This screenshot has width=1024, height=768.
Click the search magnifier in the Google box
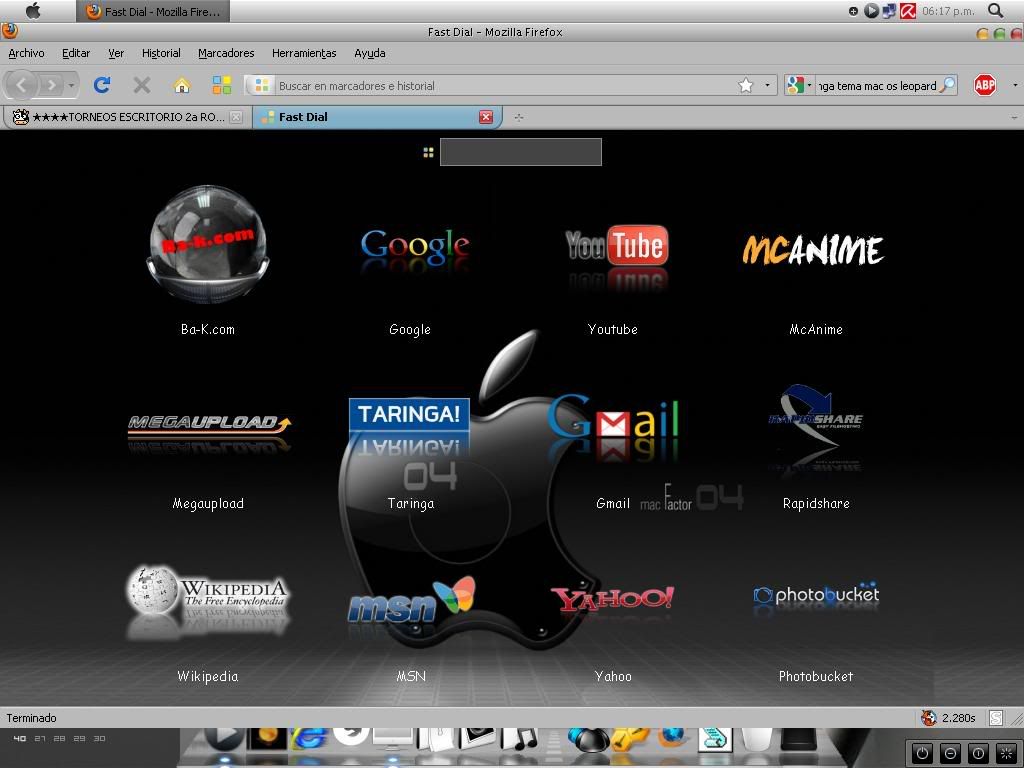tap(948, 85)
